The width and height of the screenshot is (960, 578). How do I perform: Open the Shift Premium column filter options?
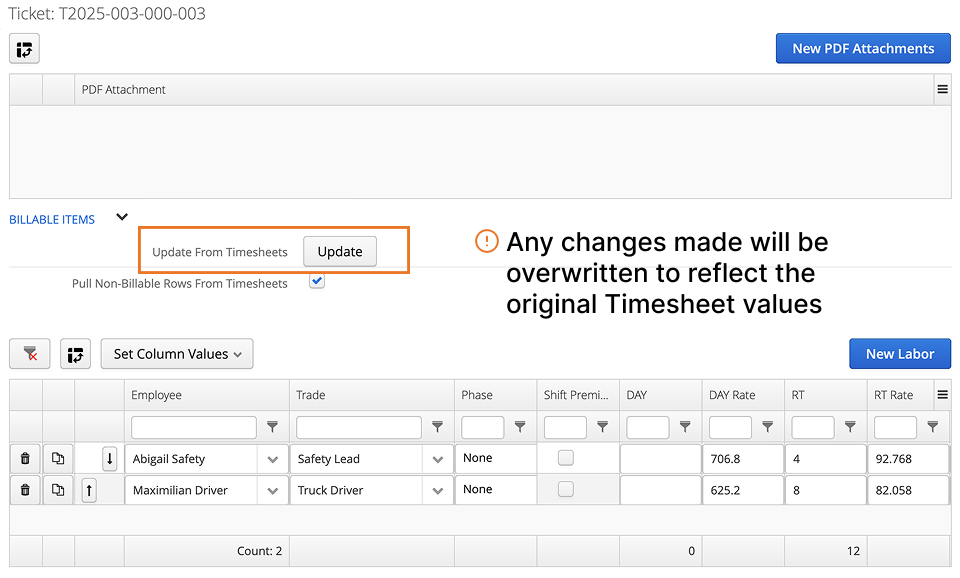[x=602, y=427]
